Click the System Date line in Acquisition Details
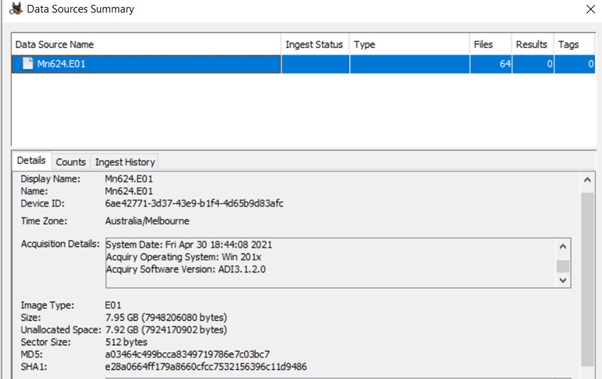 [x=189, y=245]
